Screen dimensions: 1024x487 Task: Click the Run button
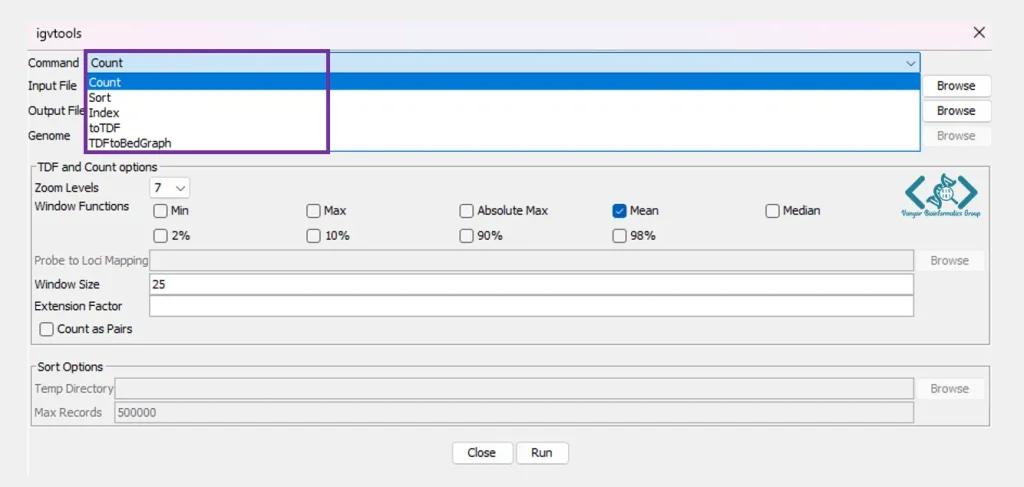pyautogui.click(x=542, y=453)
